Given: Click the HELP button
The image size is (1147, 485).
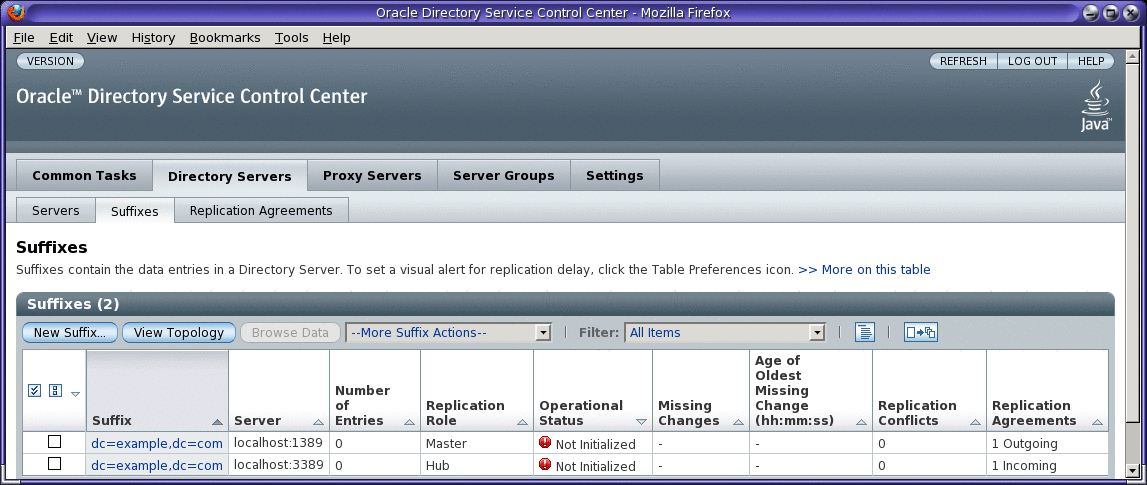Looking at the screenshot, I should [1091, 61].
